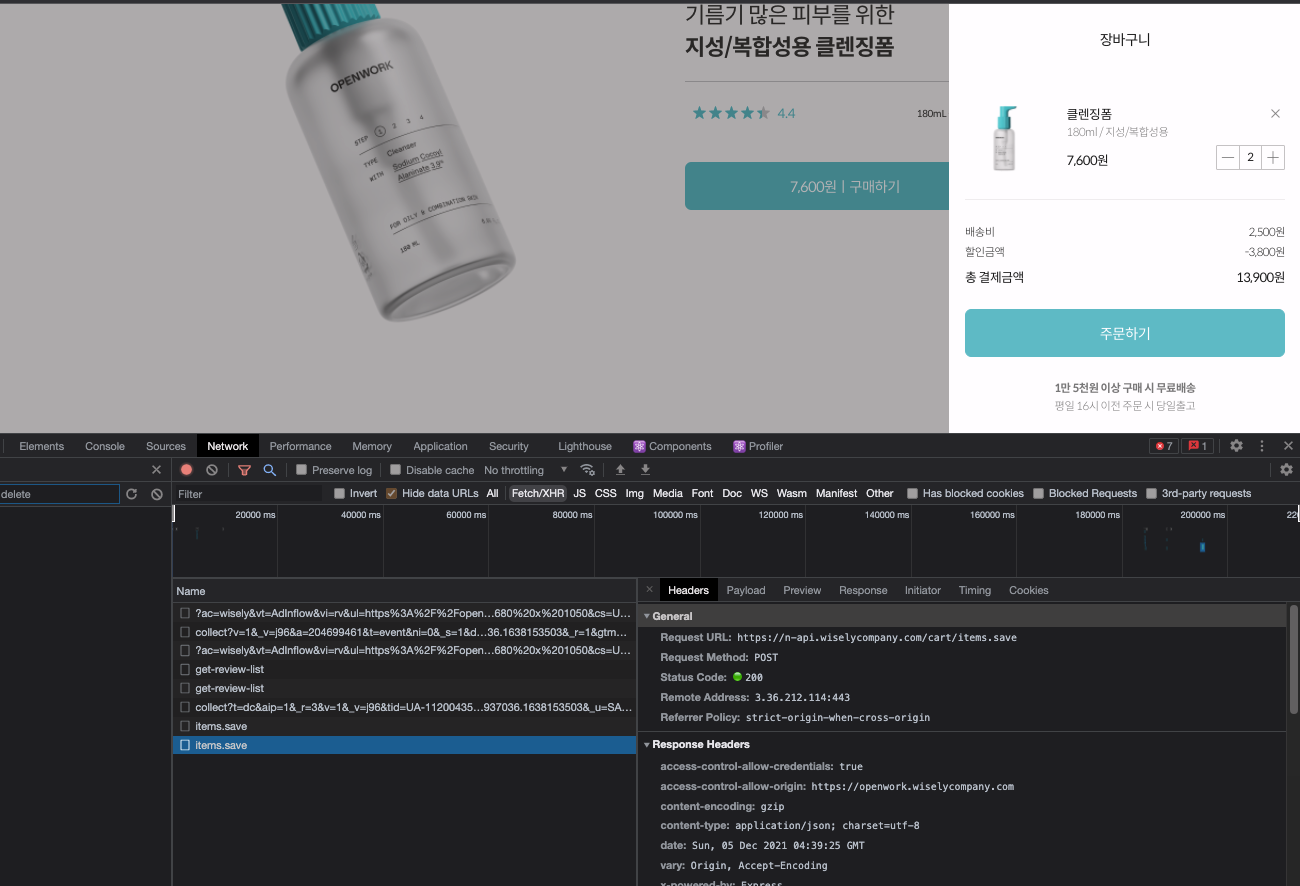Open the Lighthouse tab
1300x886 pixels.
pyautogui.click(x=585, y=446)
